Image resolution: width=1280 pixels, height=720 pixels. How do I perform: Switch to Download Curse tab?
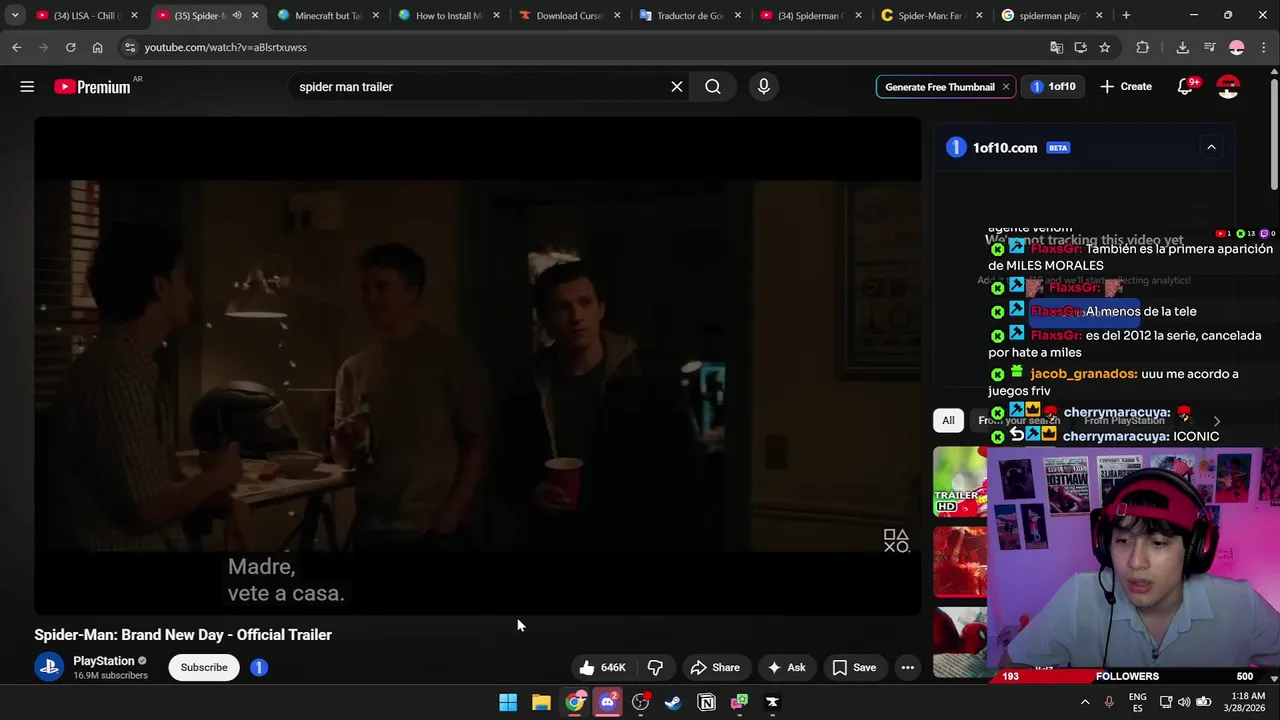568,15
